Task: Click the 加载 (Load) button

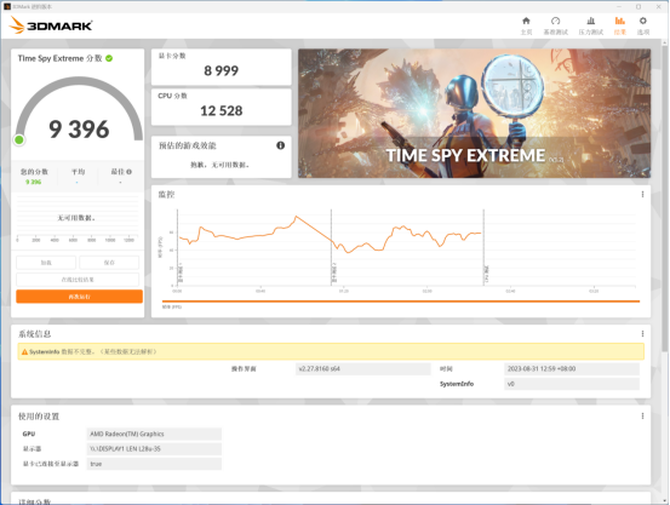Action: point(46,262)
